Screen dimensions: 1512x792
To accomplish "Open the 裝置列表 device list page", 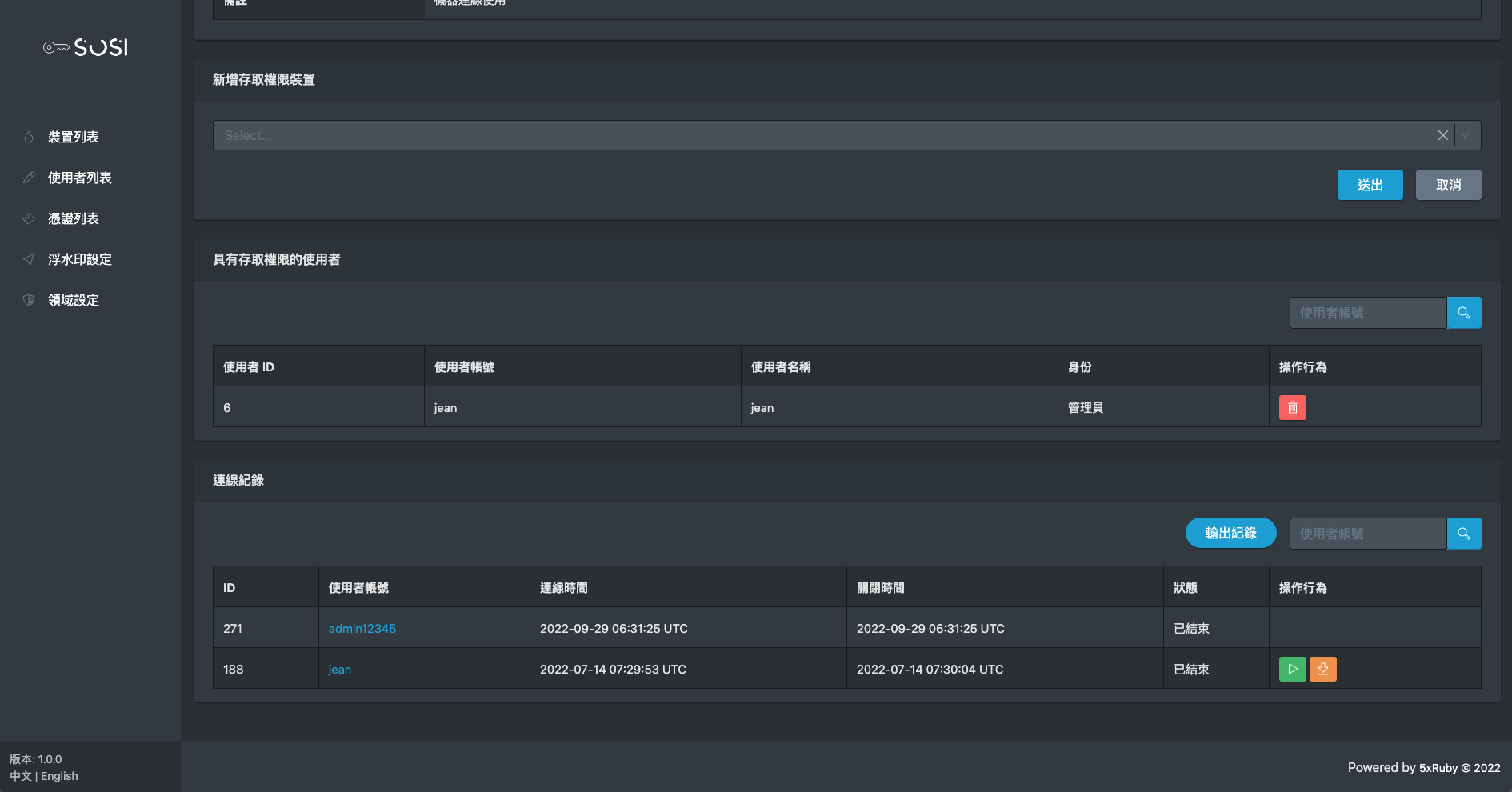I will click(73, 137).
